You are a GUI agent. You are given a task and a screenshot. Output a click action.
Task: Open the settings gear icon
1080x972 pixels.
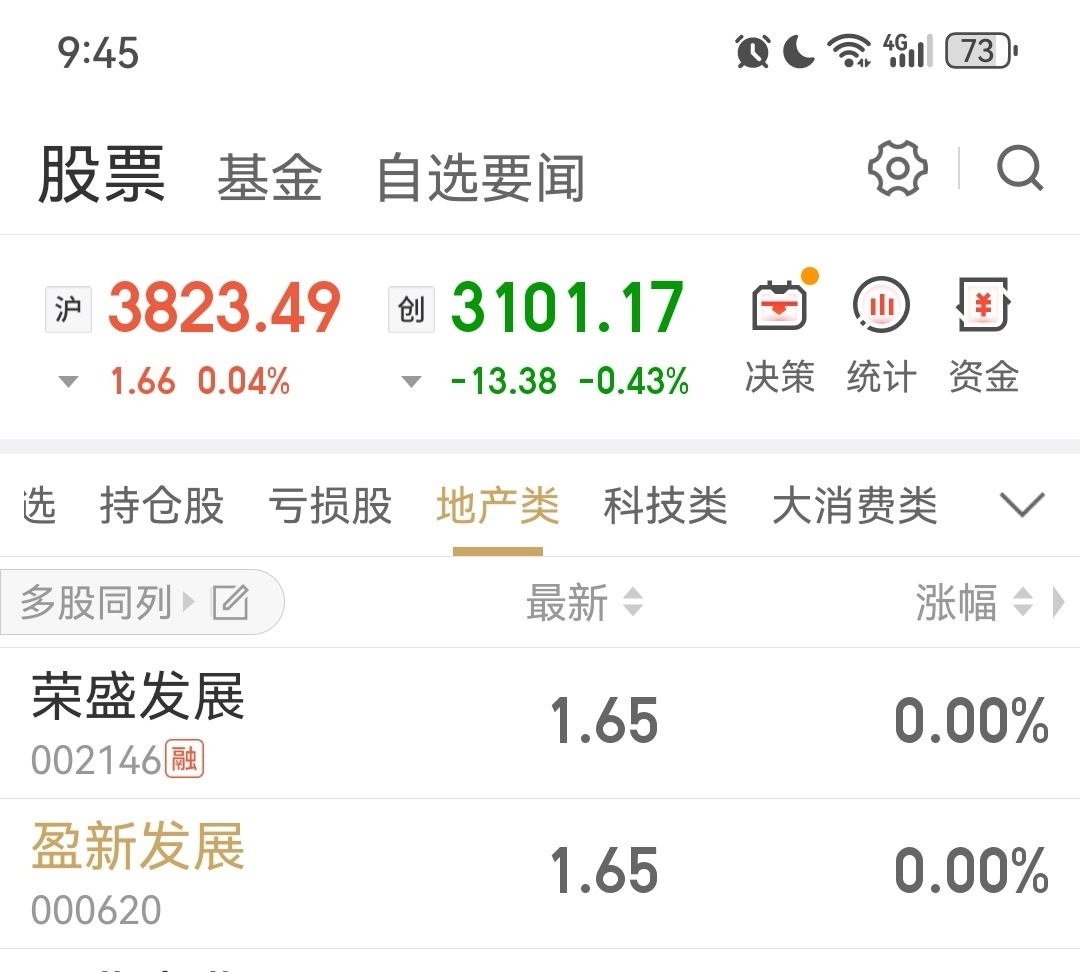click(x=897, y=168)
